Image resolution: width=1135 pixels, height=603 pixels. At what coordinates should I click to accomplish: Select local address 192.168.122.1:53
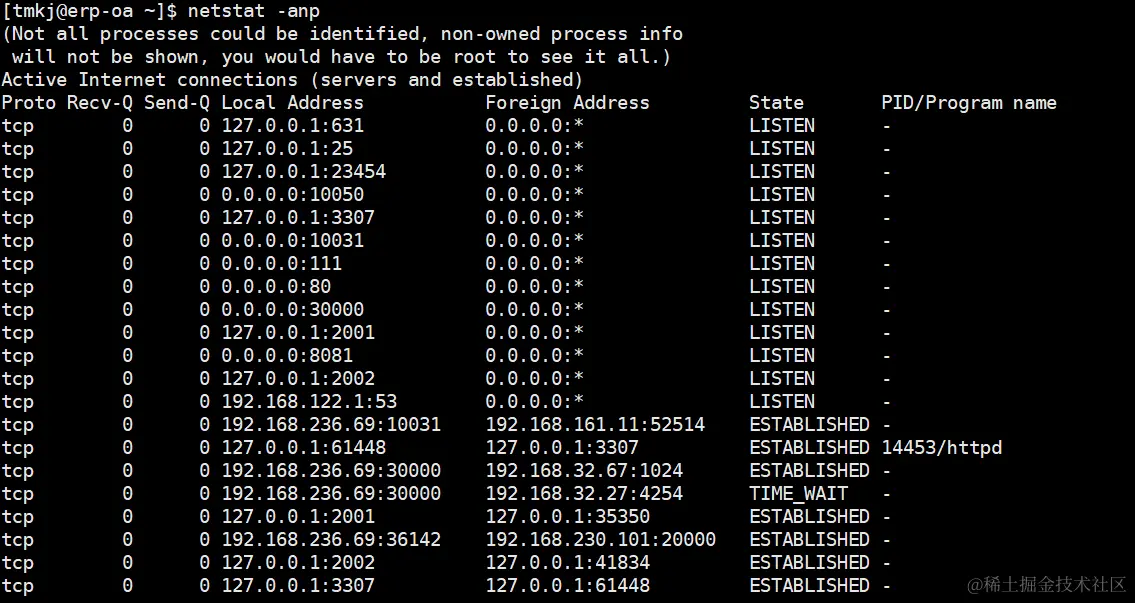point(309,402)
